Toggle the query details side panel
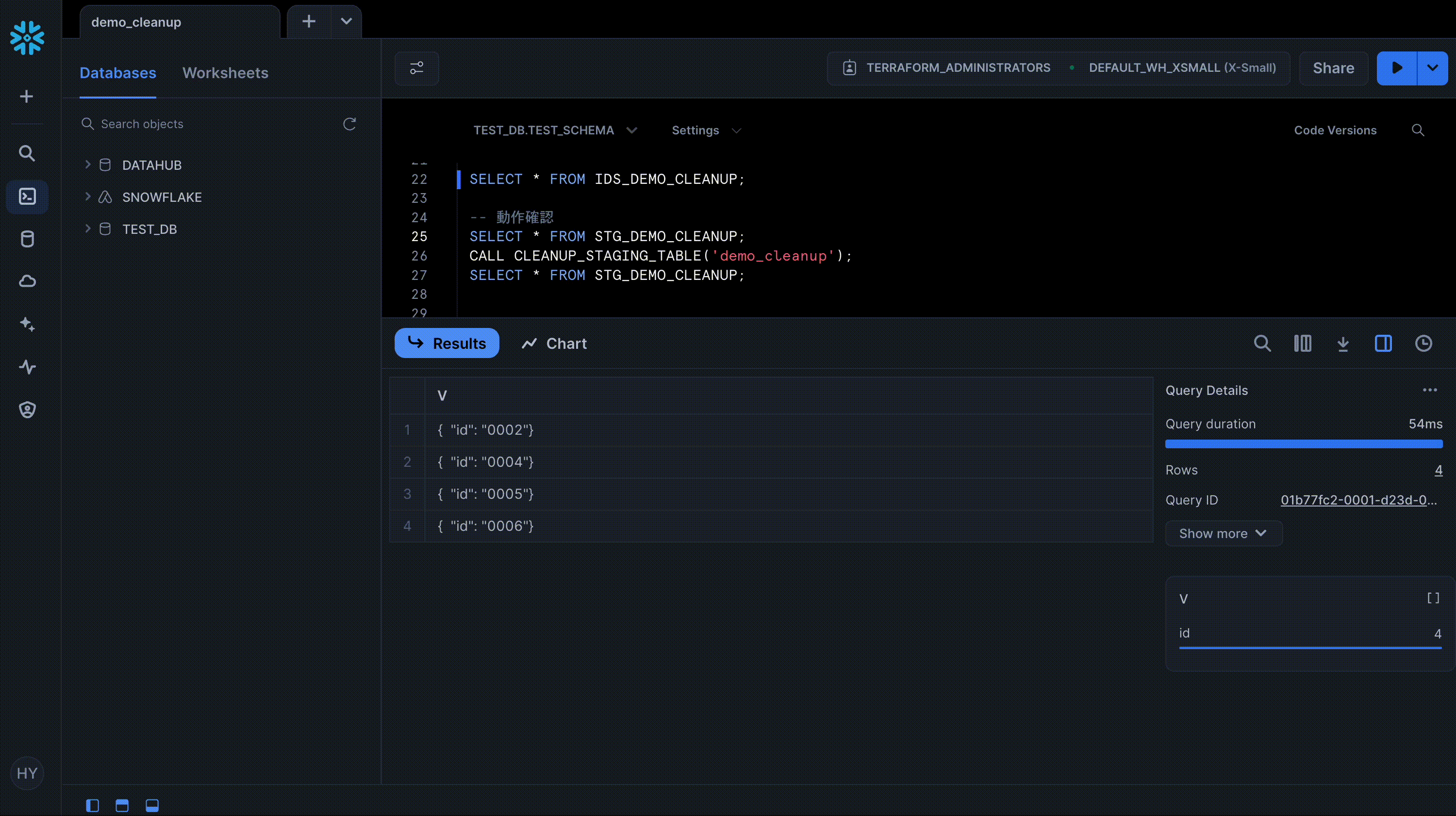This screenshot has height=816, width=1456. [1383, 343]
